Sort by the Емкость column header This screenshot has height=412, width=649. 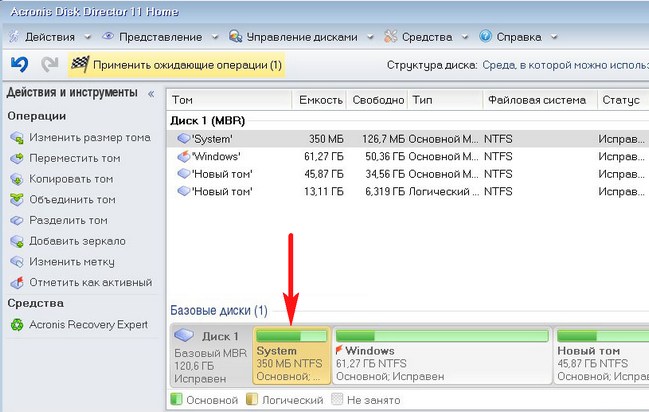tap(320, 100)
